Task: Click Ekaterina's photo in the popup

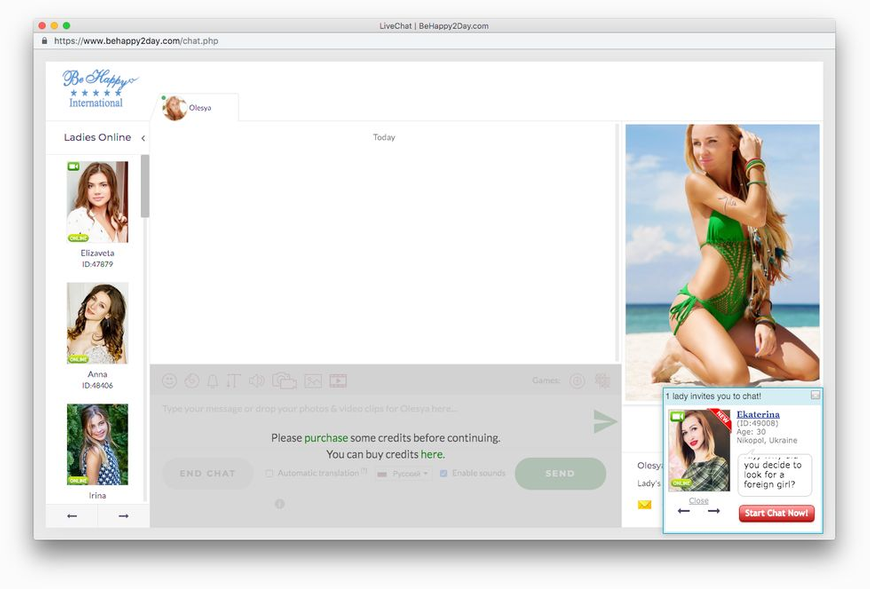Action: click(x=699, y=450)
